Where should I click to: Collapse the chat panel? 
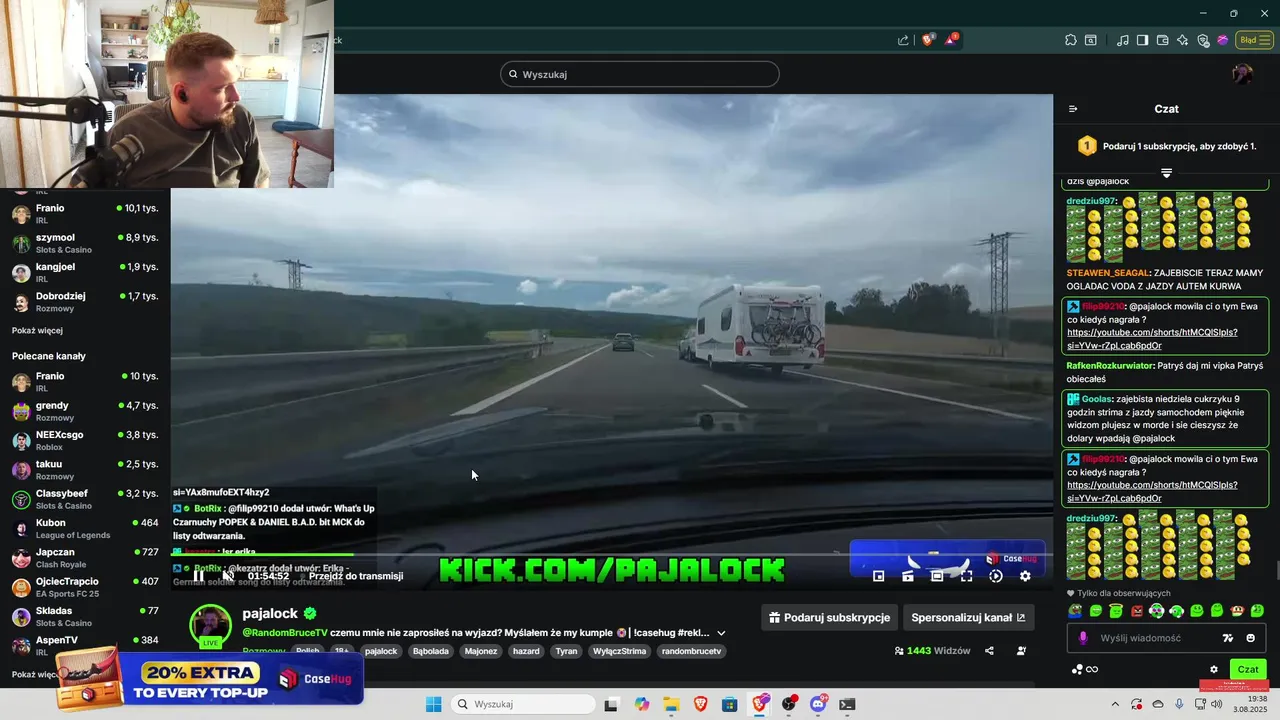[x=1073, y=109]
